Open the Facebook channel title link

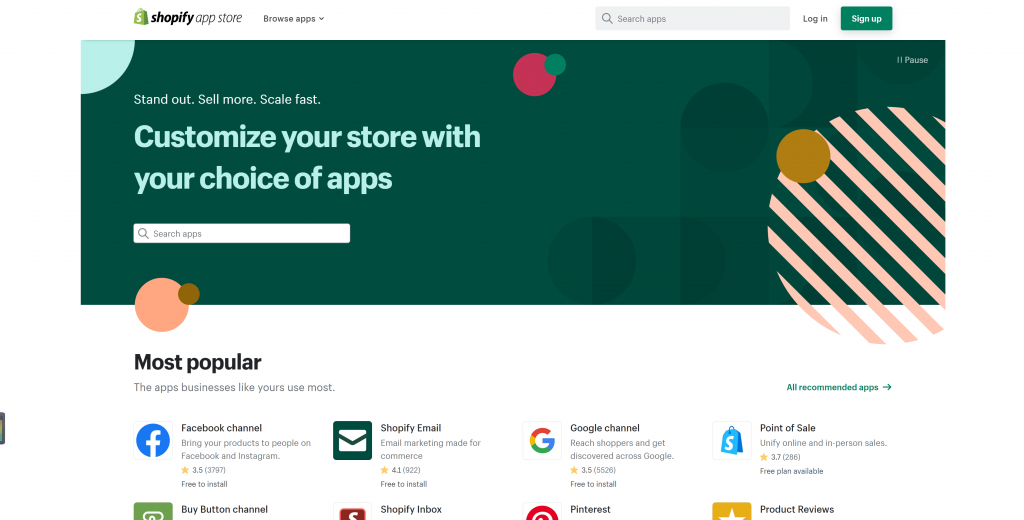click(x=221, y=428)
